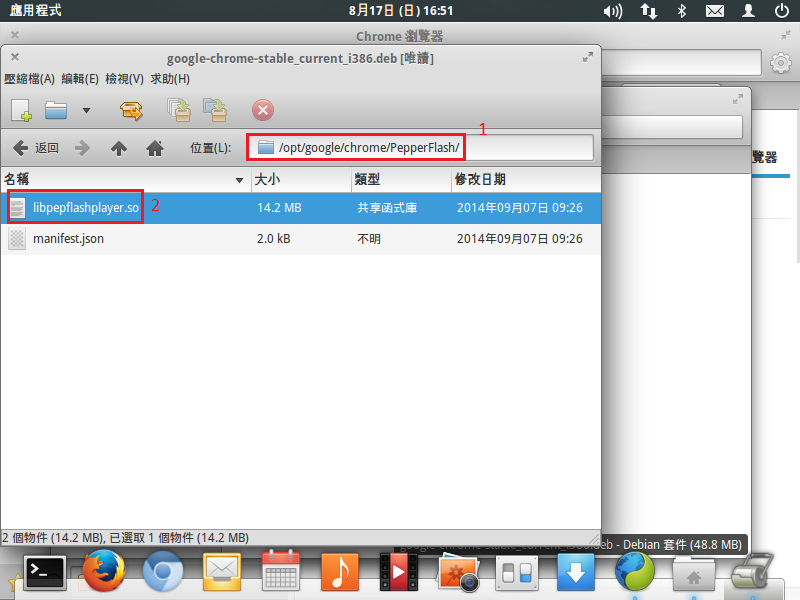
Task: Open the 壓縮檔(A) menu
Action: pos(29,79)
